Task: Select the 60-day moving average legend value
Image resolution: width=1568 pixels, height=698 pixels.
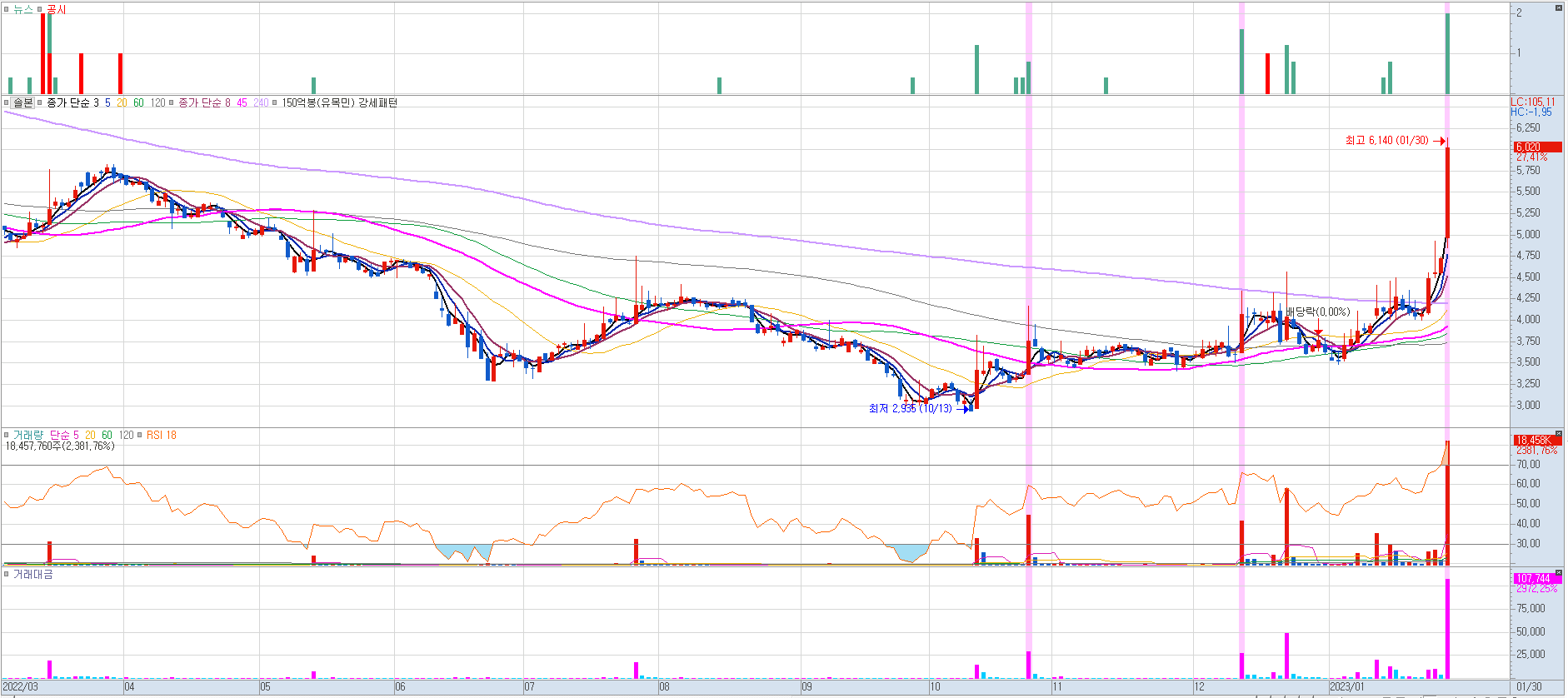Action: tap(138, 102)
